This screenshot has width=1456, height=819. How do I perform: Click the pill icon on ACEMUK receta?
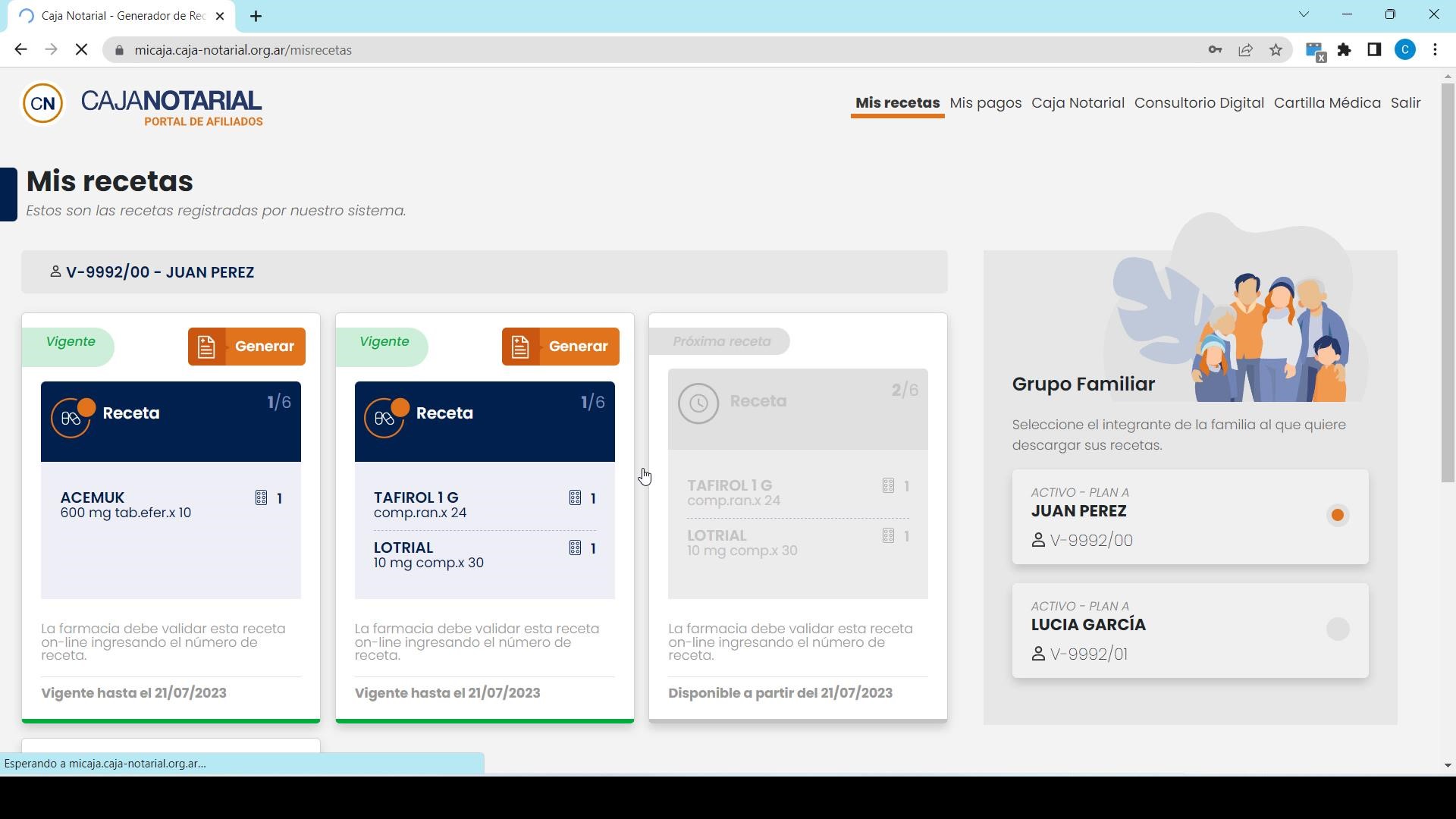pyautogui.click(x=72, y=416)
